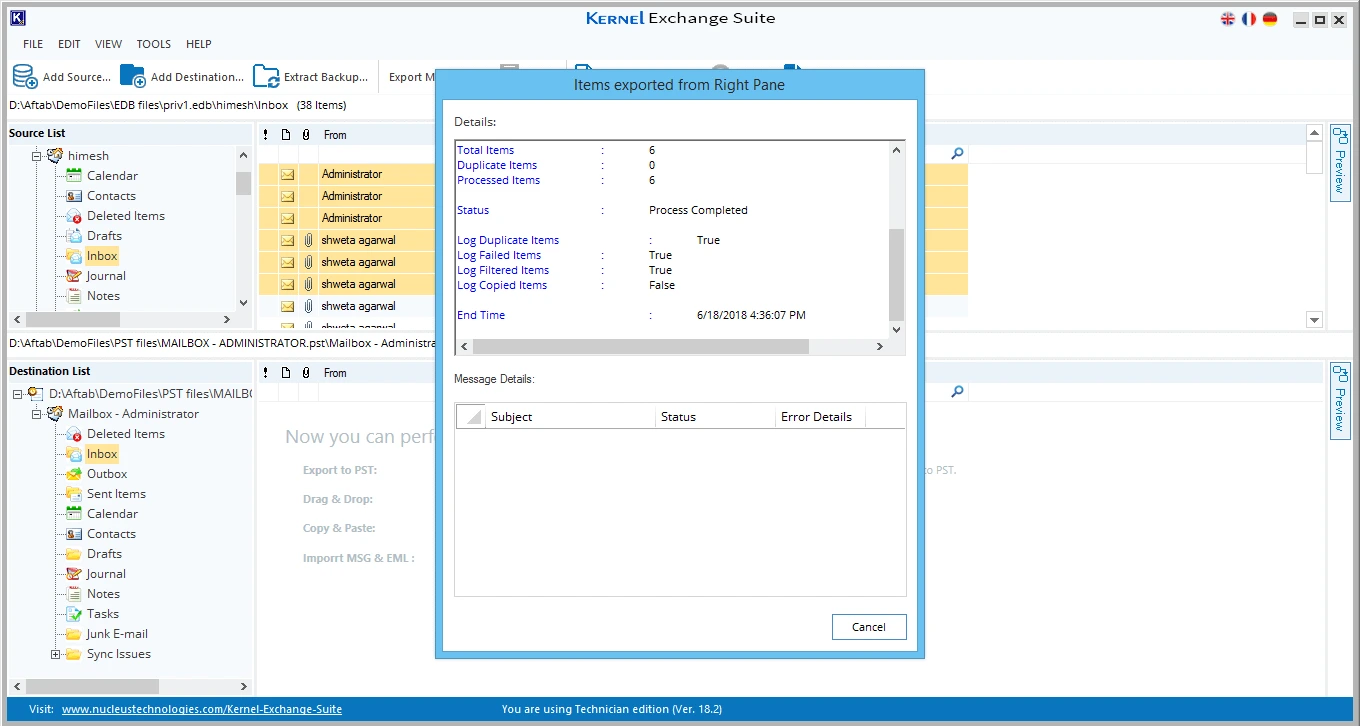Click the select-all corner cell in Message Details

coord(470,417)
